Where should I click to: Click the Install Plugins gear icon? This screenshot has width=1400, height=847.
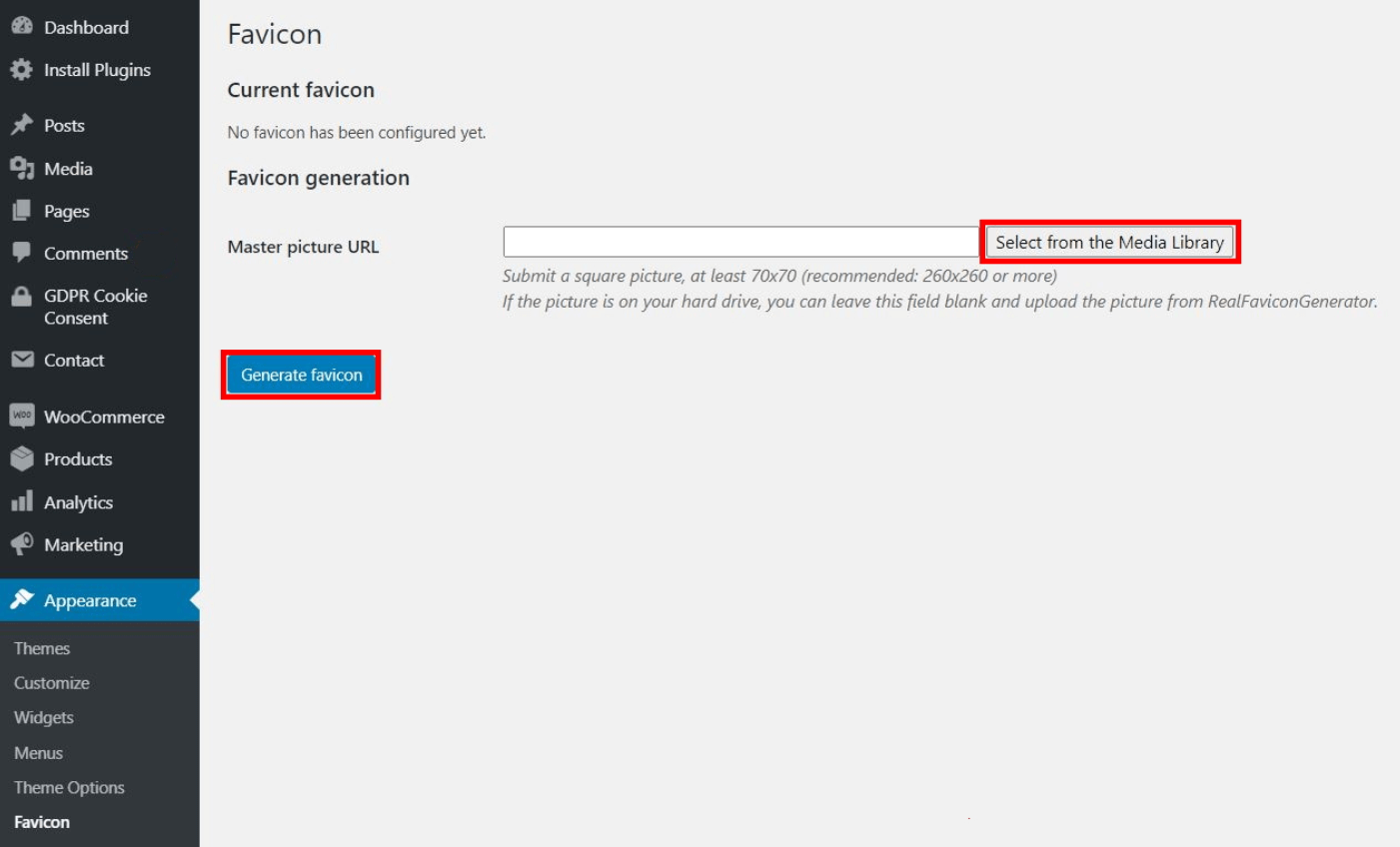click(x=22, y=69)
